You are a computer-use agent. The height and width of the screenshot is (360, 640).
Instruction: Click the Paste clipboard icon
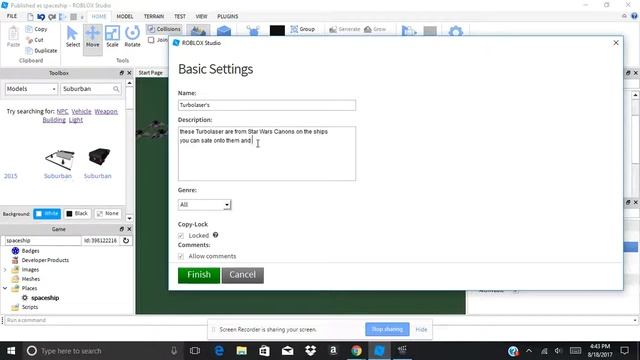coord(13,37)
